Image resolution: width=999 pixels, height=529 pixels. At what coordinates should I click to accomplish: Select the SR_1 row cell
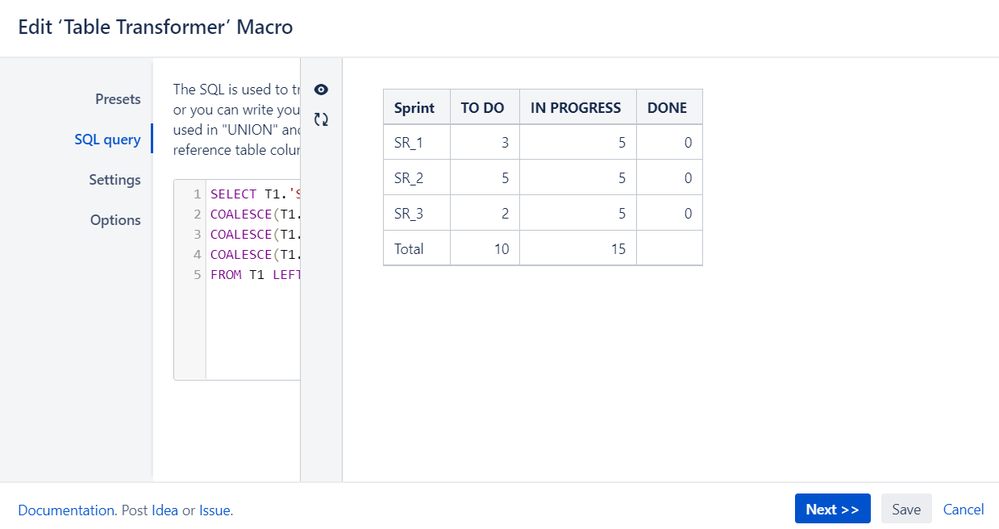(x=409, y=143)
